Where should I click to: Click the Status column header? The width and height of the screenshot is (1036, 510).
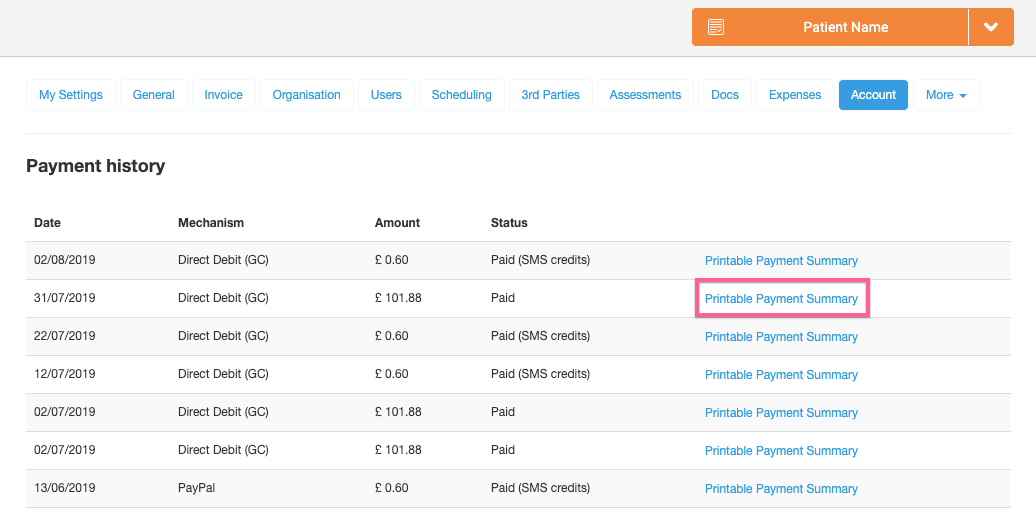(x=509, y=223)
